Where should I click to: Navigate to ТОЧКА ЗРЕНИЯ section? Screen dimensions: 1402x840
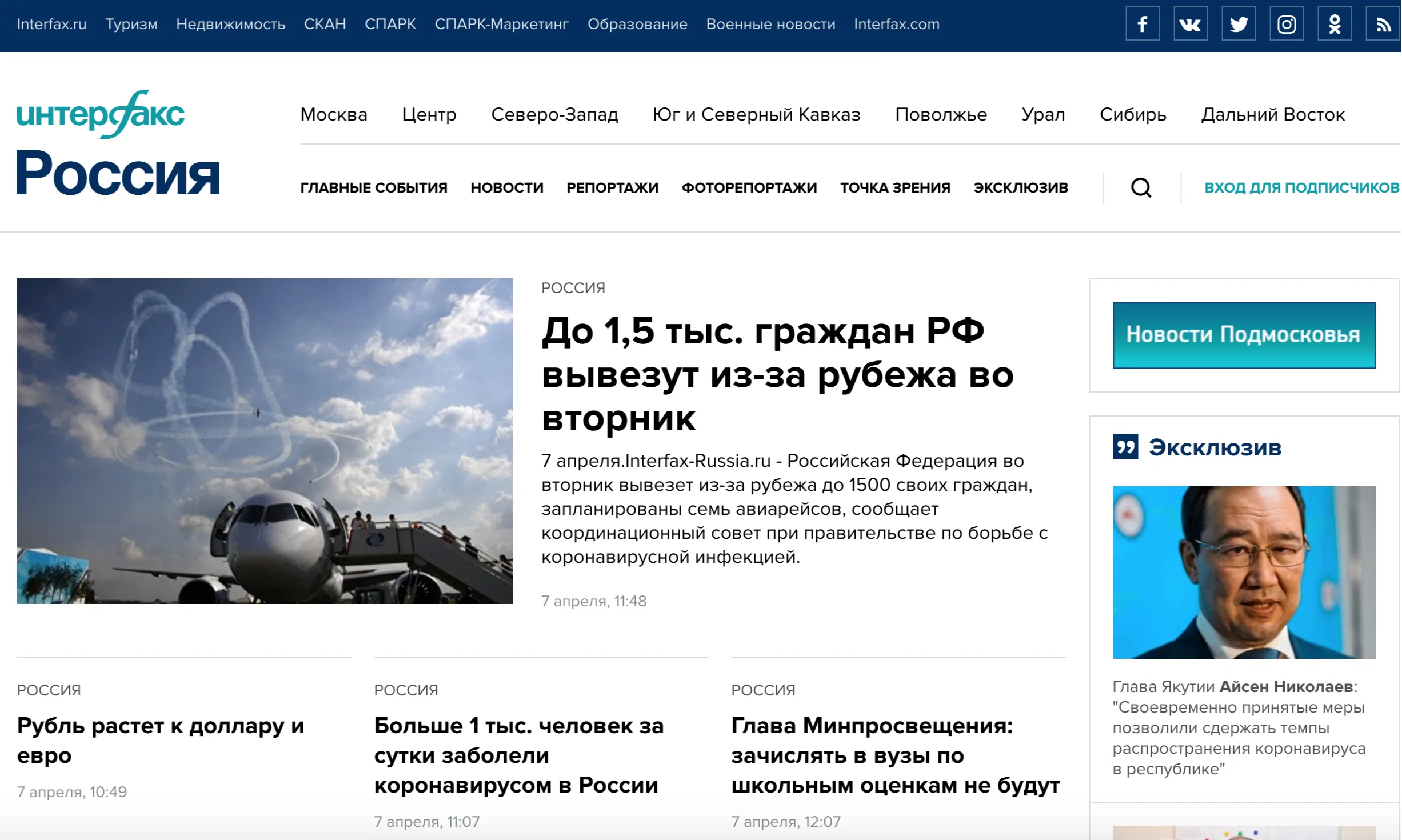[895, 187]
